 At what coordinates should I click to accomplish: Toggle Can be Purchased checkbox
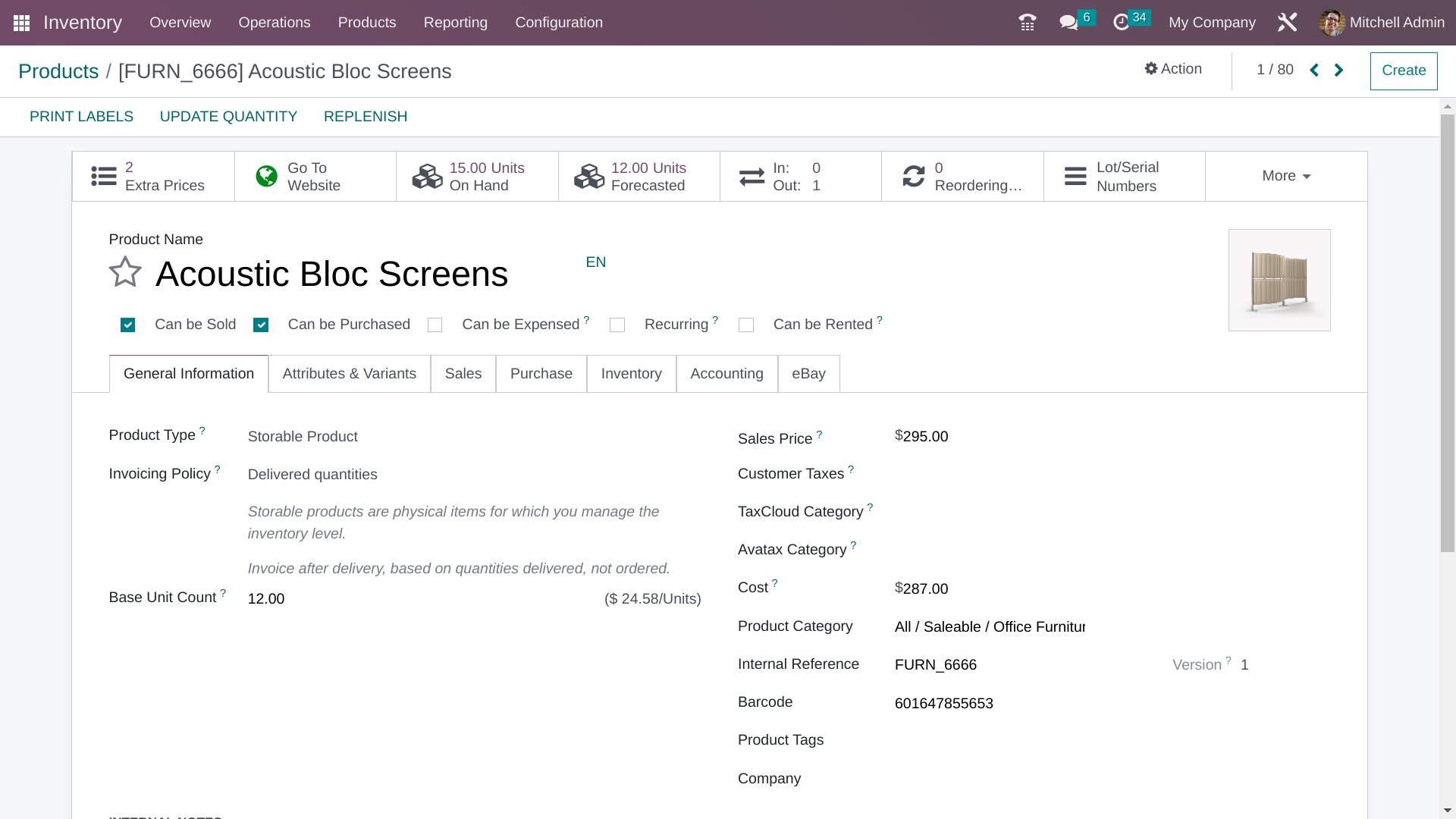pos(261,325)
